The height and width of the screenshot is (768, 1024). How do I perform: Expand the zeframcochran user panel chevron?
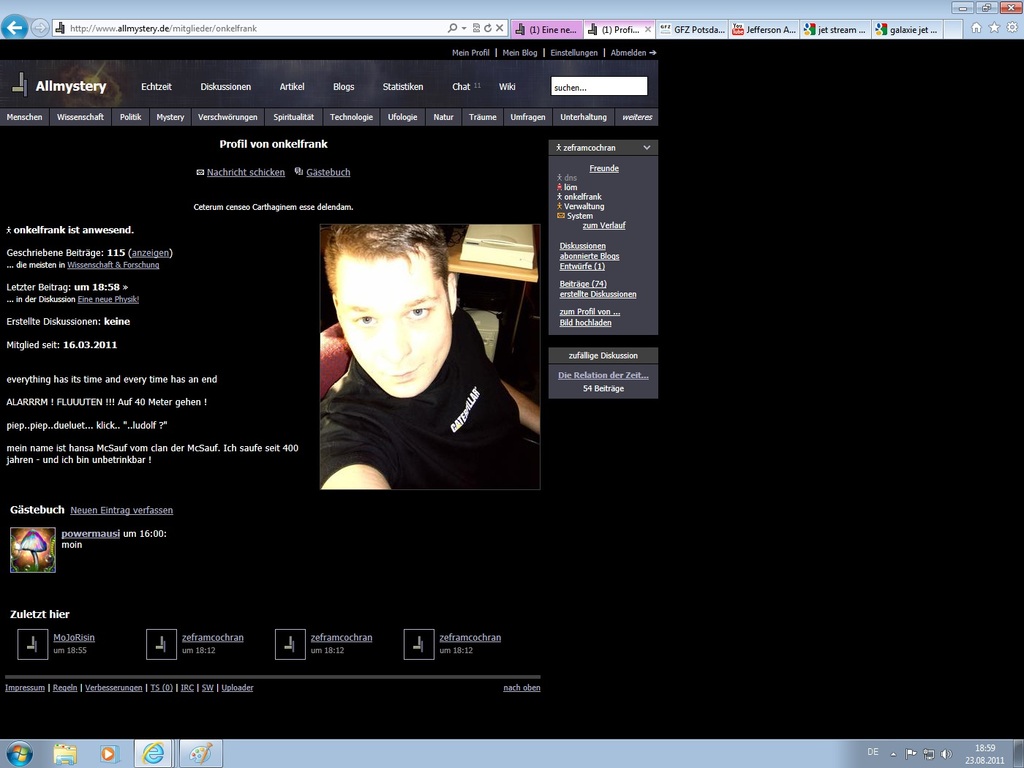[647, 148]
